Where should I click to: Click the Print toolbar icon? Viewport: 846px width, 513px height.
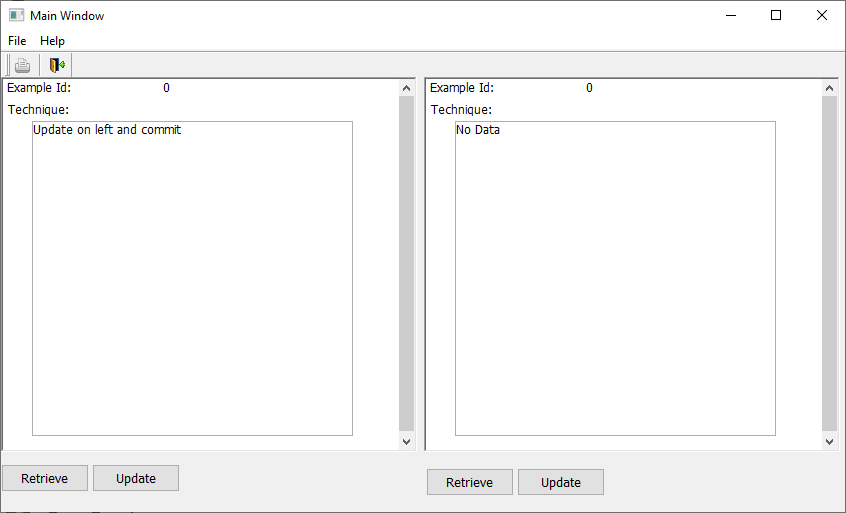pos(22,66)
